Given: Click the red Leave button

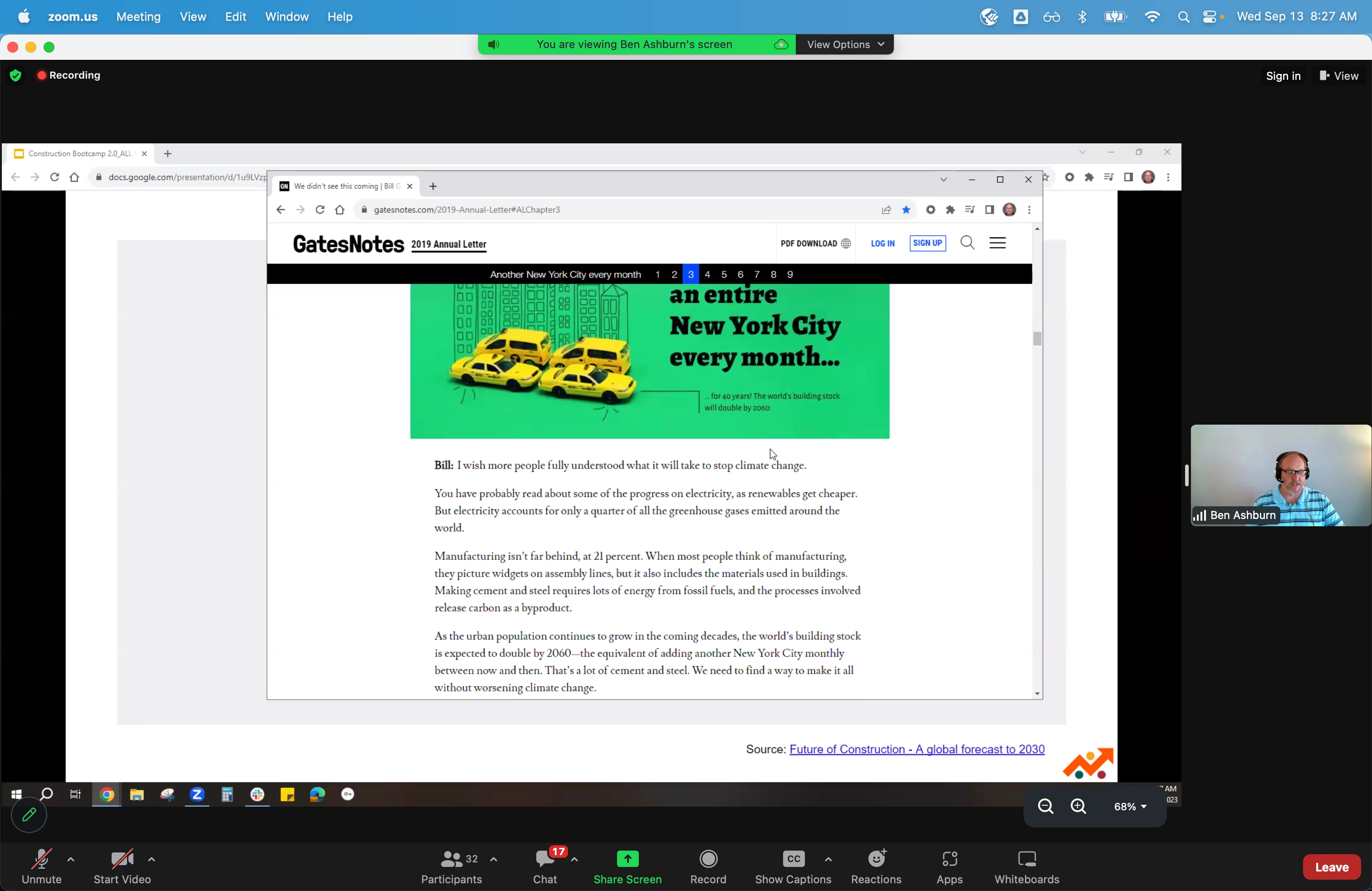Looking at the screenshot, I should click(1331, 867).
